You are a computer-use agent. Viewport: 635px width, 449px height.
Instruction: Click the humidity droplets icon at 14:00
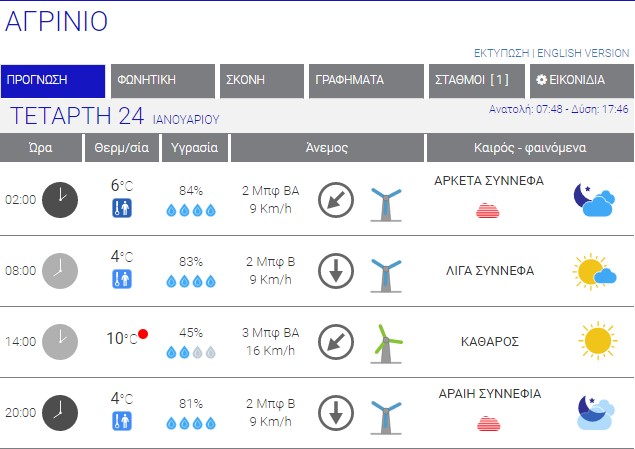tap(190, 352)
